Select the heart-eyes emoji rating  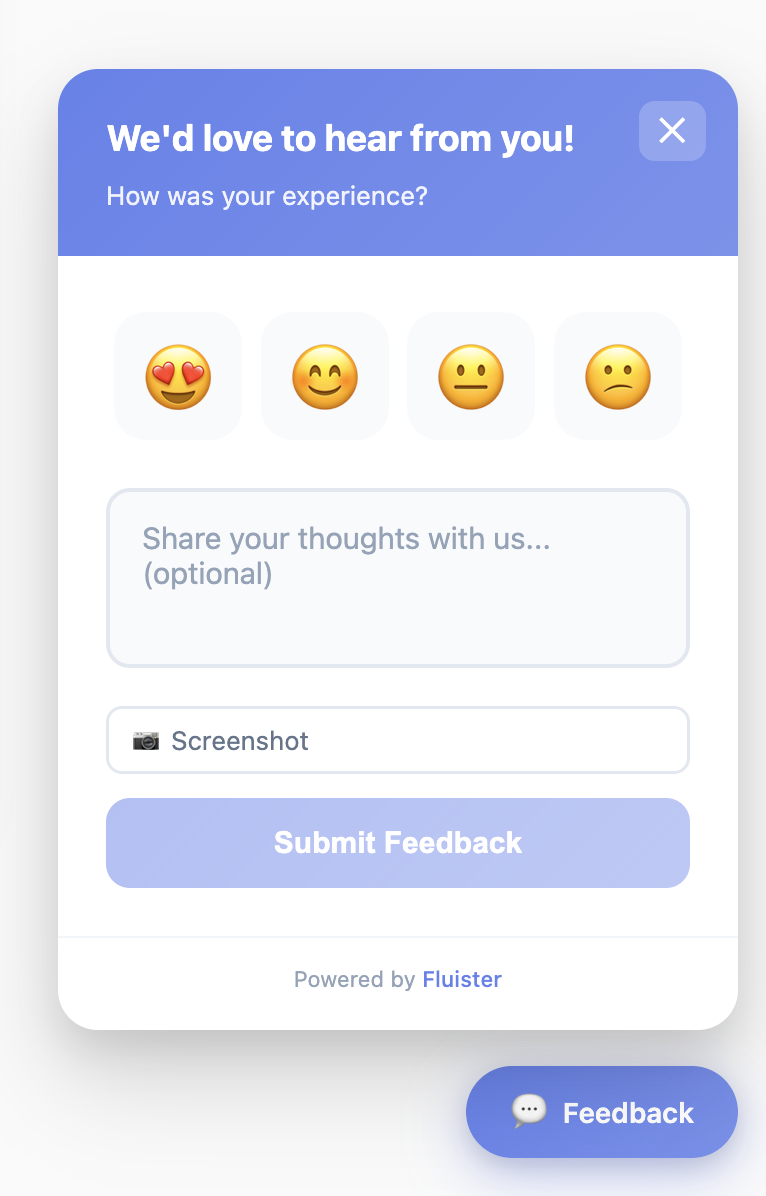tap(178, 377)
